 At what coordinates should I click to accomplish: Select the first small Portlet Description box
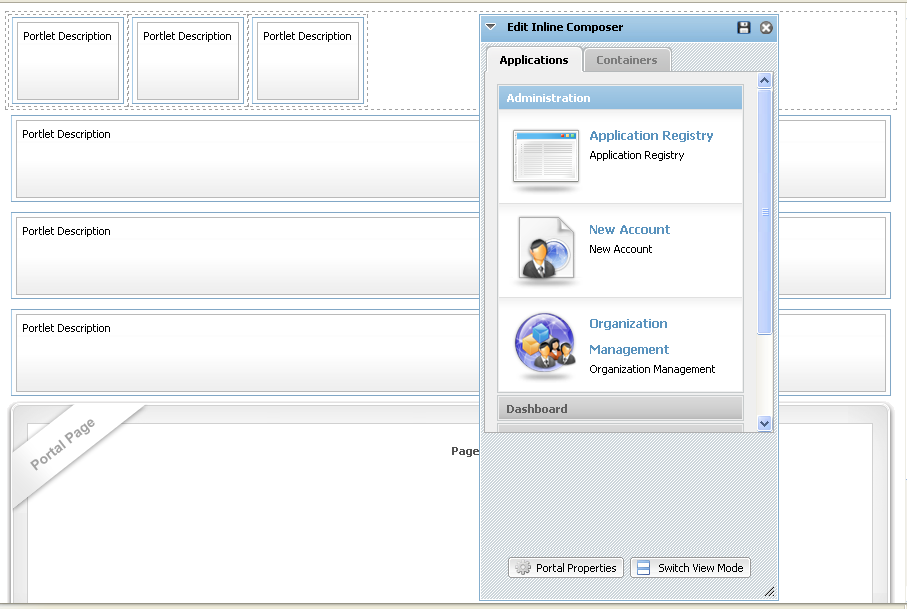[x=68, y=59]
